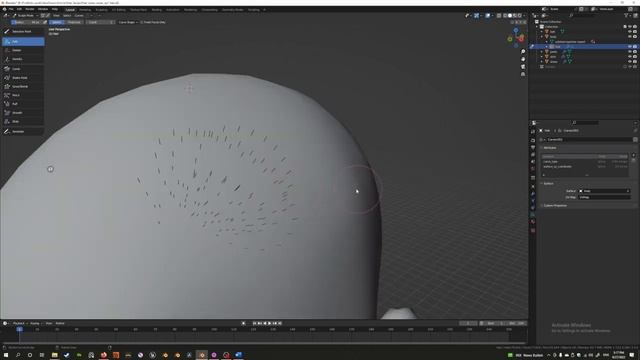Collapse the Attributes panel
Screen dimensions: 640x360
coord(549,148)
